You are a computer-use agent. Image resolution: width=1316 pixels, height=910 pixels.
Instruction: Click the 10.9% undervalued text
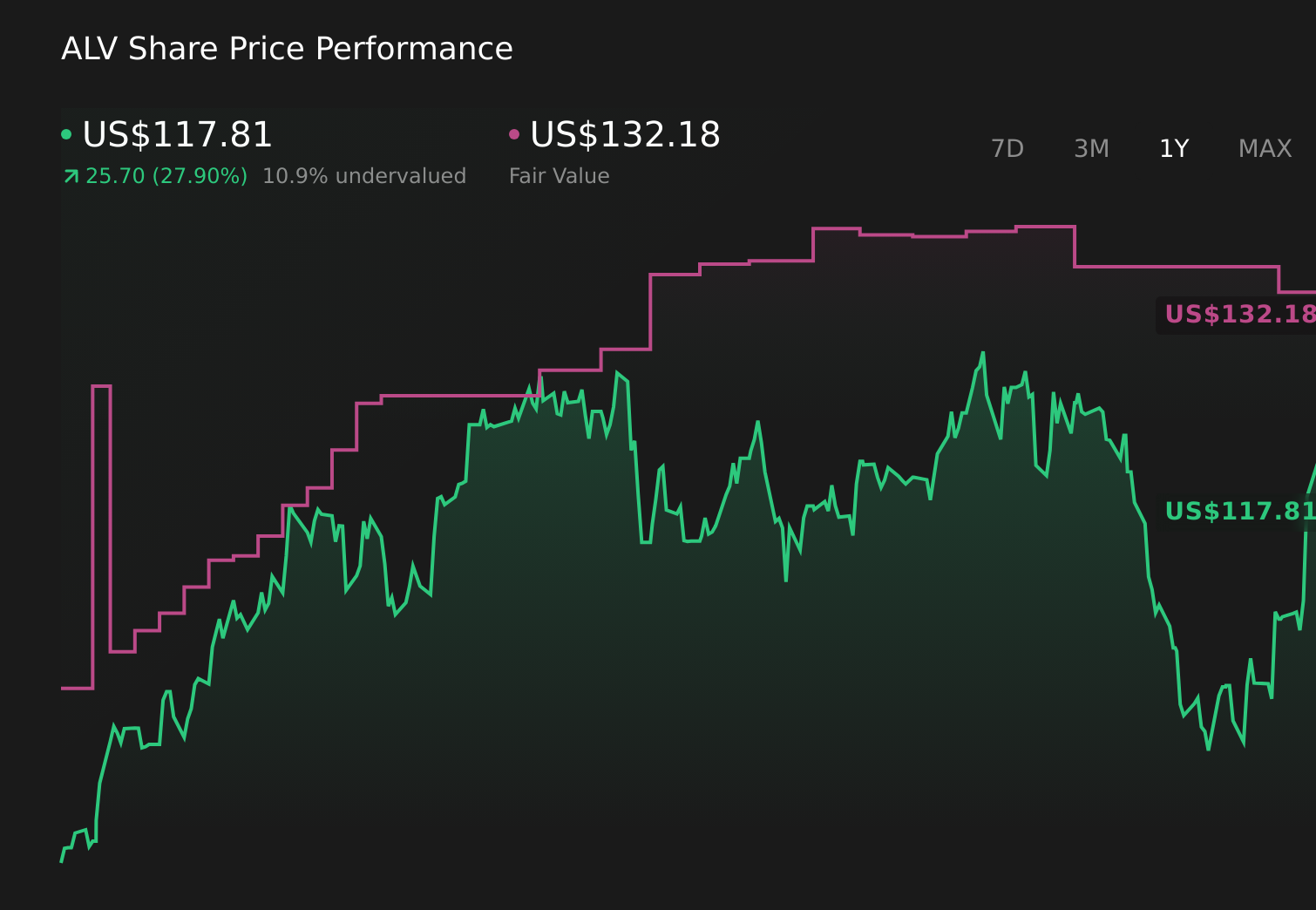point(364,176)
